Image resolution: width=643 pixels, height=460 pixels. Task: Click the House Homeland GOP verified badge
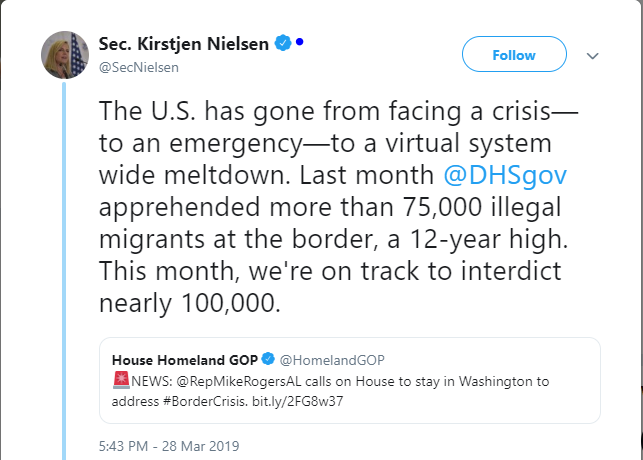[x=268, y=359]
